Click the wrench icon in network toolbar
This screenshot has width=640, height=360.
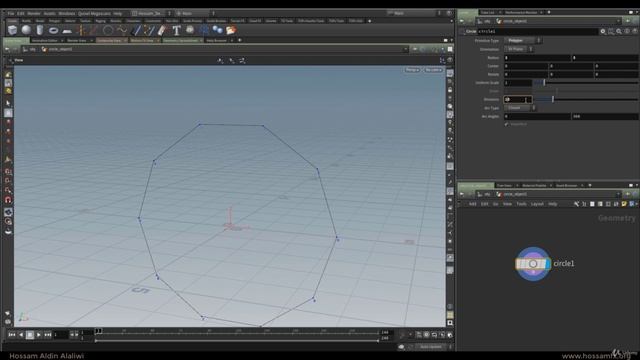tap(576, 204)
